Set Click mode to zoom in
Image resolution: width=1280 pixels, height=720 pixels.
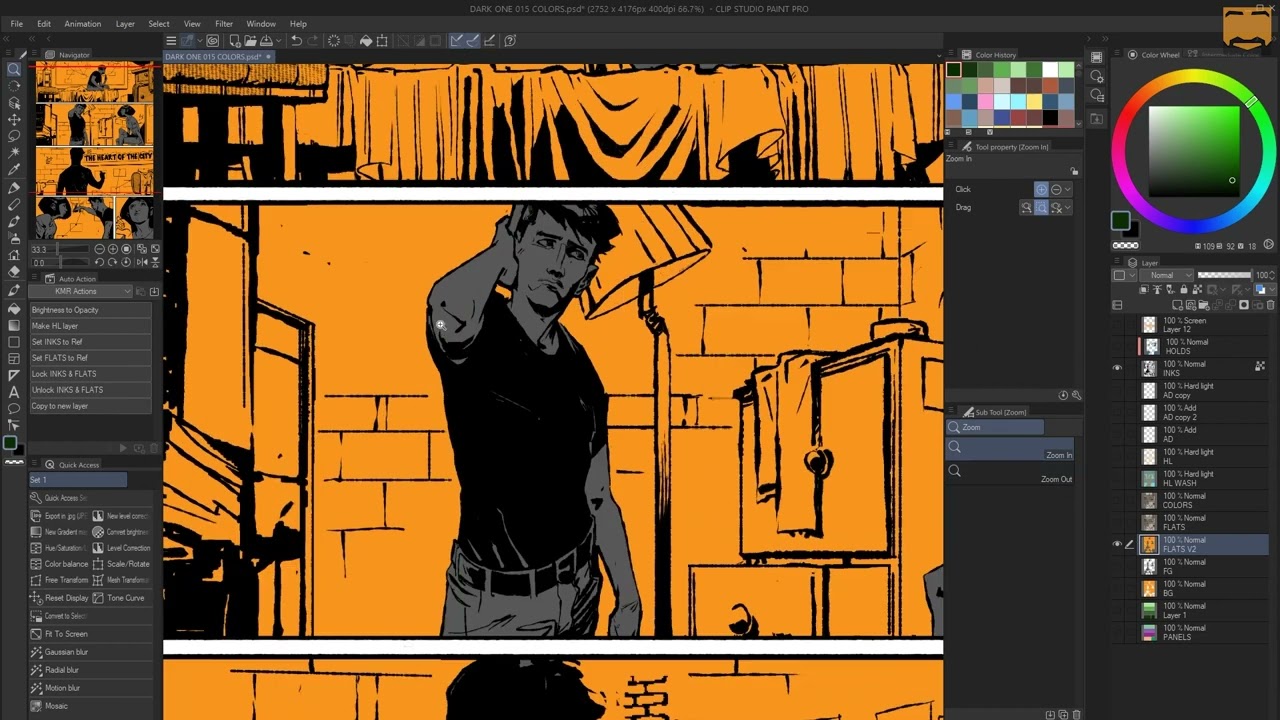click(1042, 189)
